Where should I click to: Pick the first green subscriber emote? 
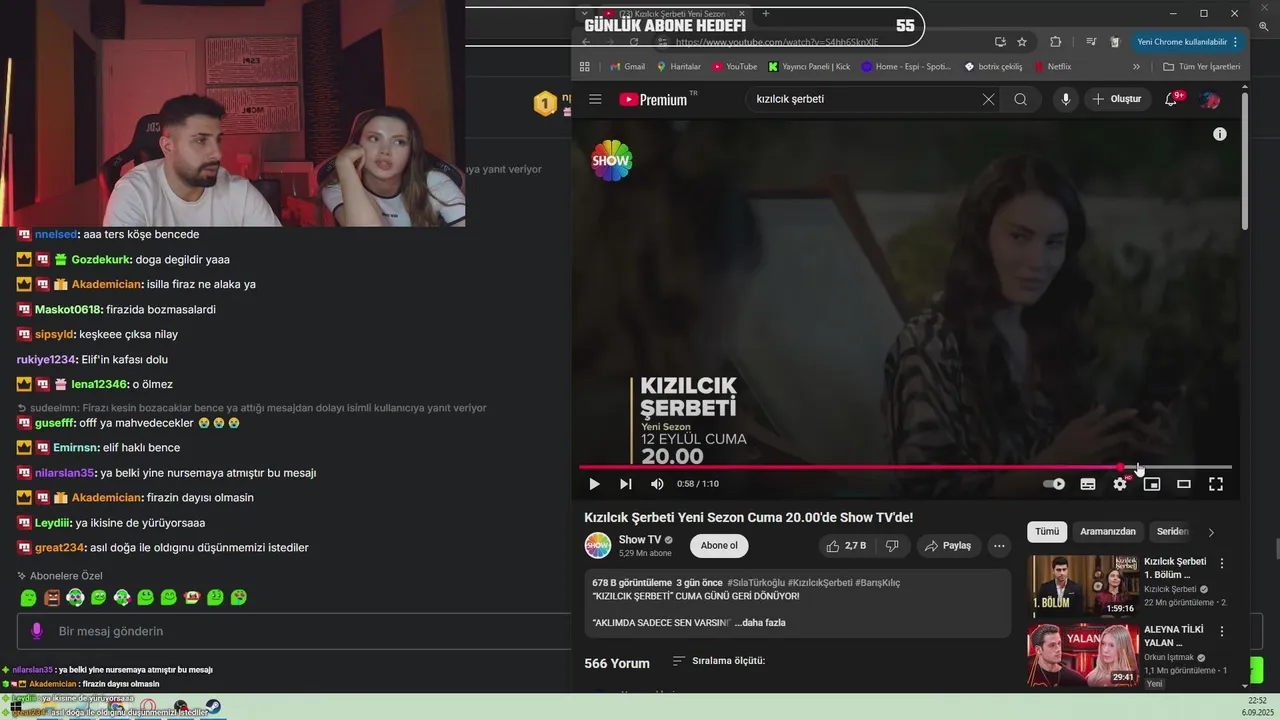[x=28, y=598]
